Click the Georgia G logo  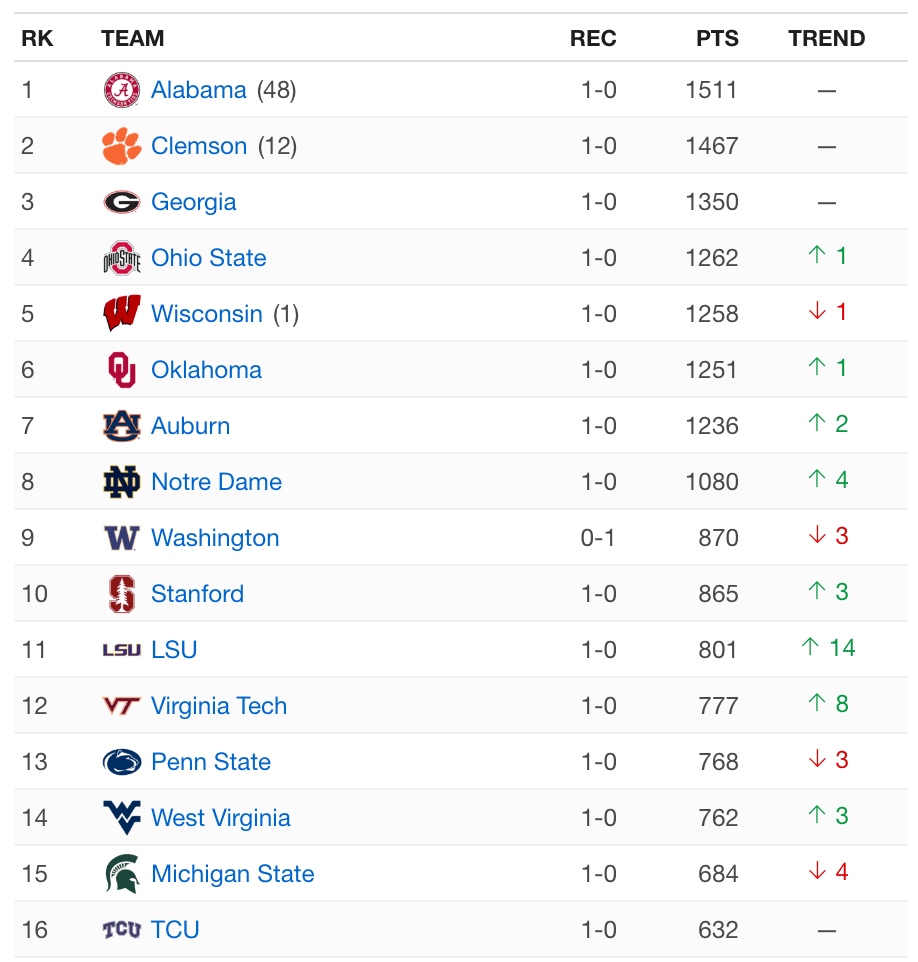coord(122,202)
